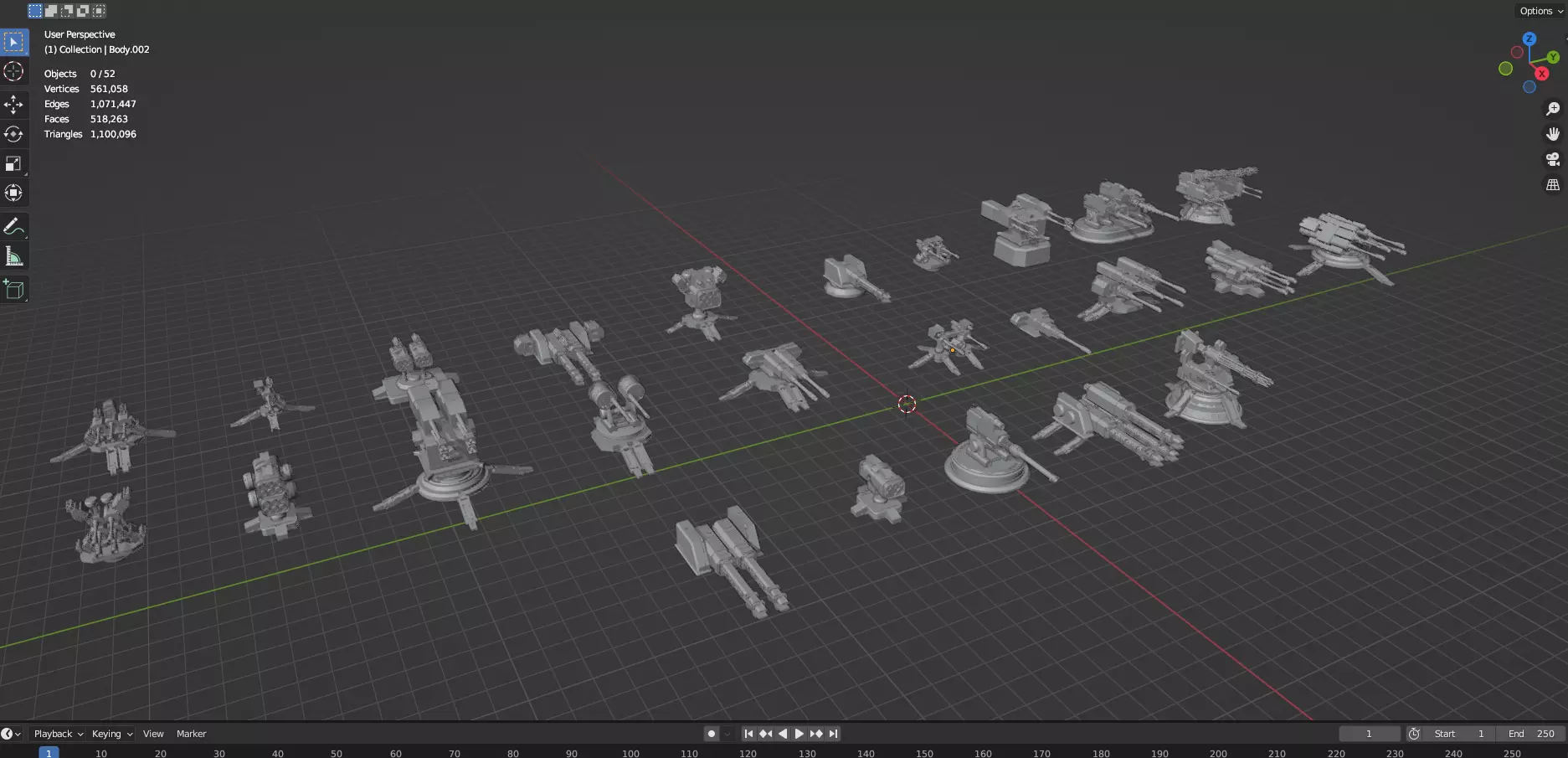Set selection mode to subtract
The height and width of the screenshot is (758, 1568).
point(67,11)
